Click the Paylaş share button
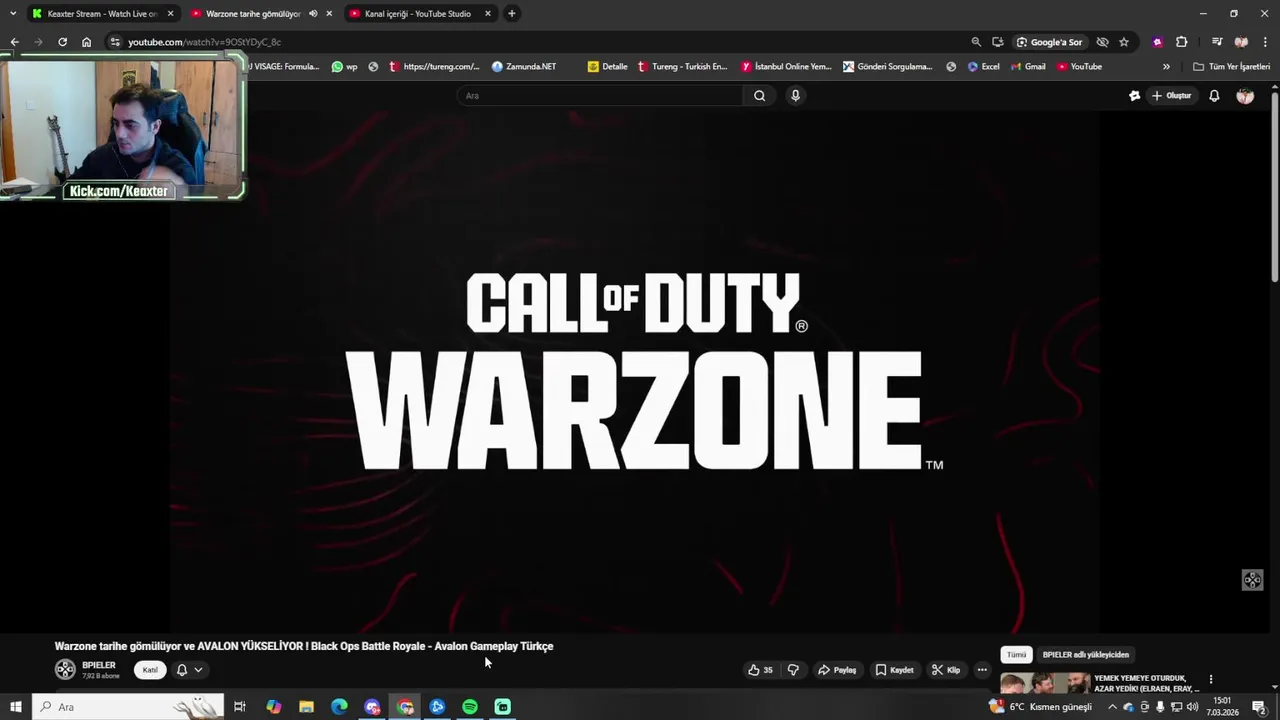The height and width of the screenshot is (720, 1280). click(x=837, y=670)
